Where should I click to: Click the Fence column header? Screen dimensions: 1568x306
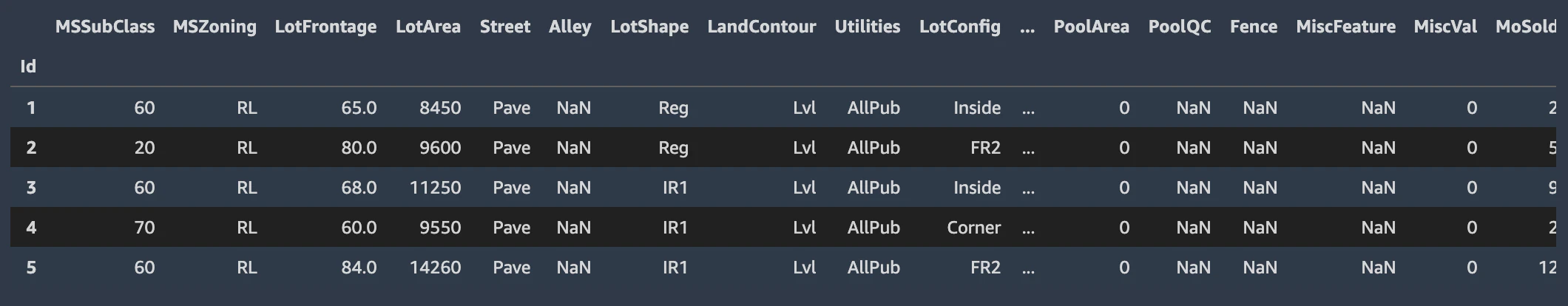[x=1254, y=27]
